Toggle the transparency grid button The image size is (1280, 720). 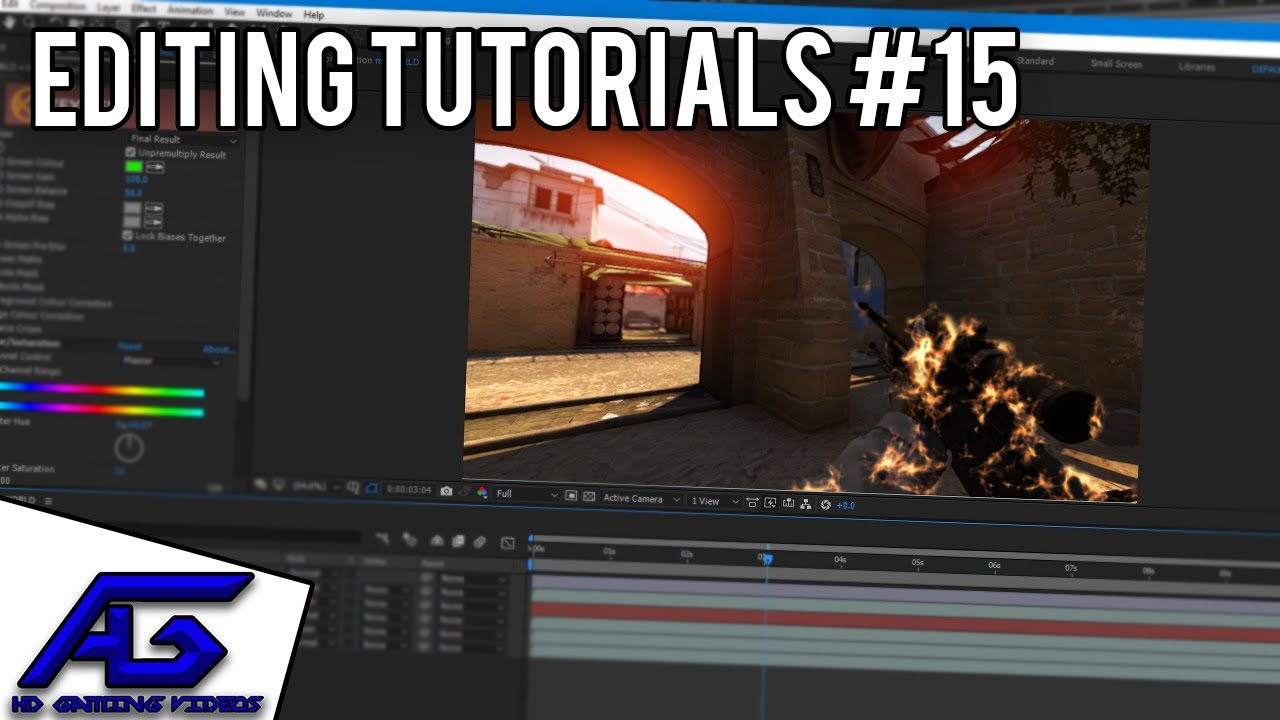coord(588,496)
